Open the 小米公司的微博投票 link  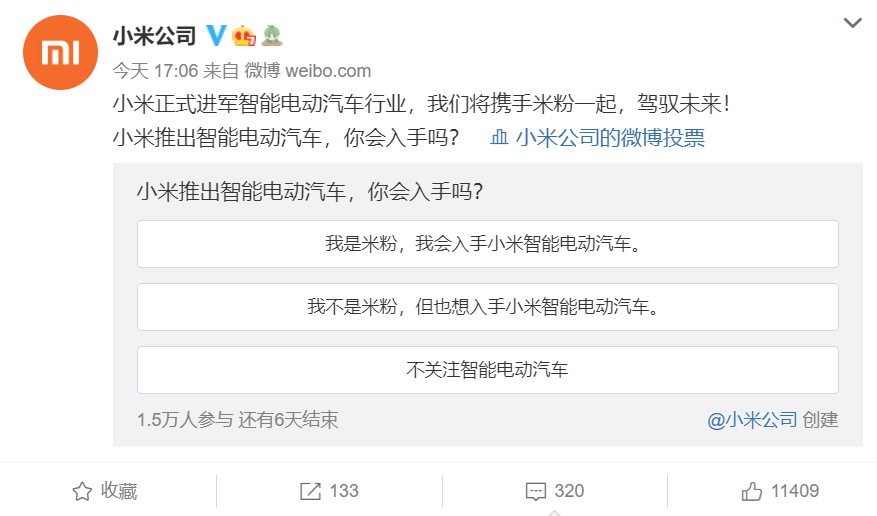tap(610, 138)
